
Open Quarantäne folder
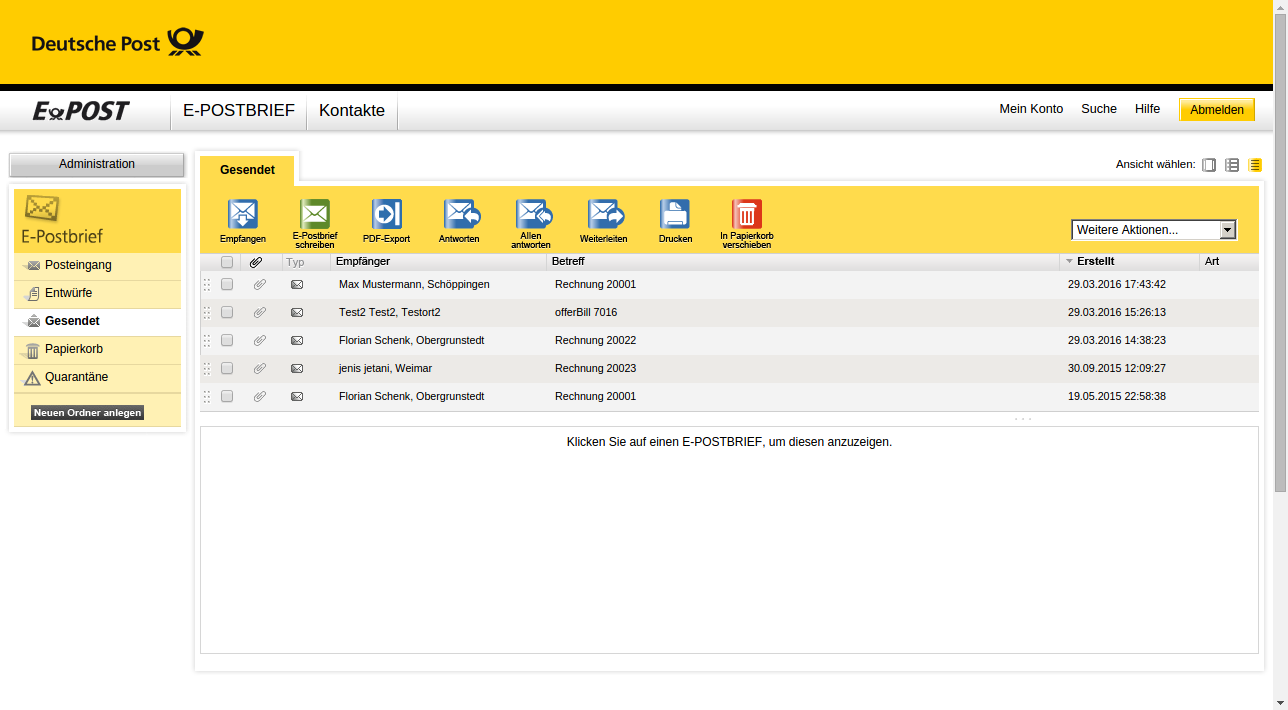point(97,377)
